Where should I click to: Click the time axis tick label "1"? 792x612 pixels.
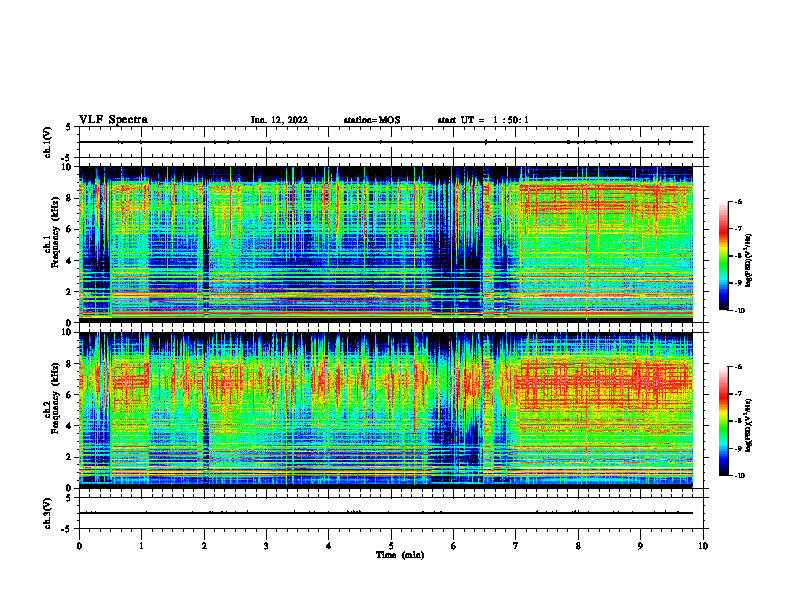click(x=141, y=546)
